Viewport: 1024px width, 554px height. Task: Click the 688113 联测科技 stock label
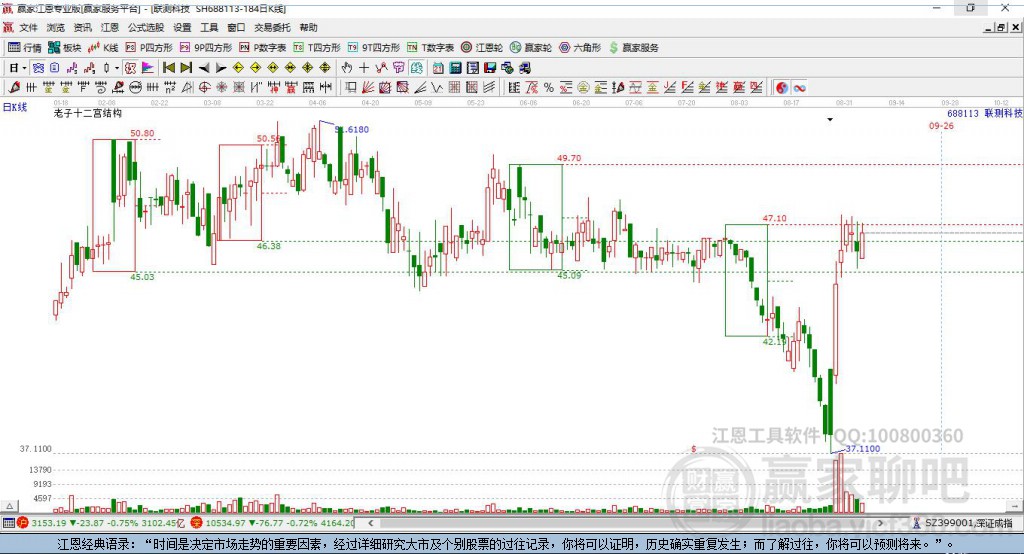985,113
